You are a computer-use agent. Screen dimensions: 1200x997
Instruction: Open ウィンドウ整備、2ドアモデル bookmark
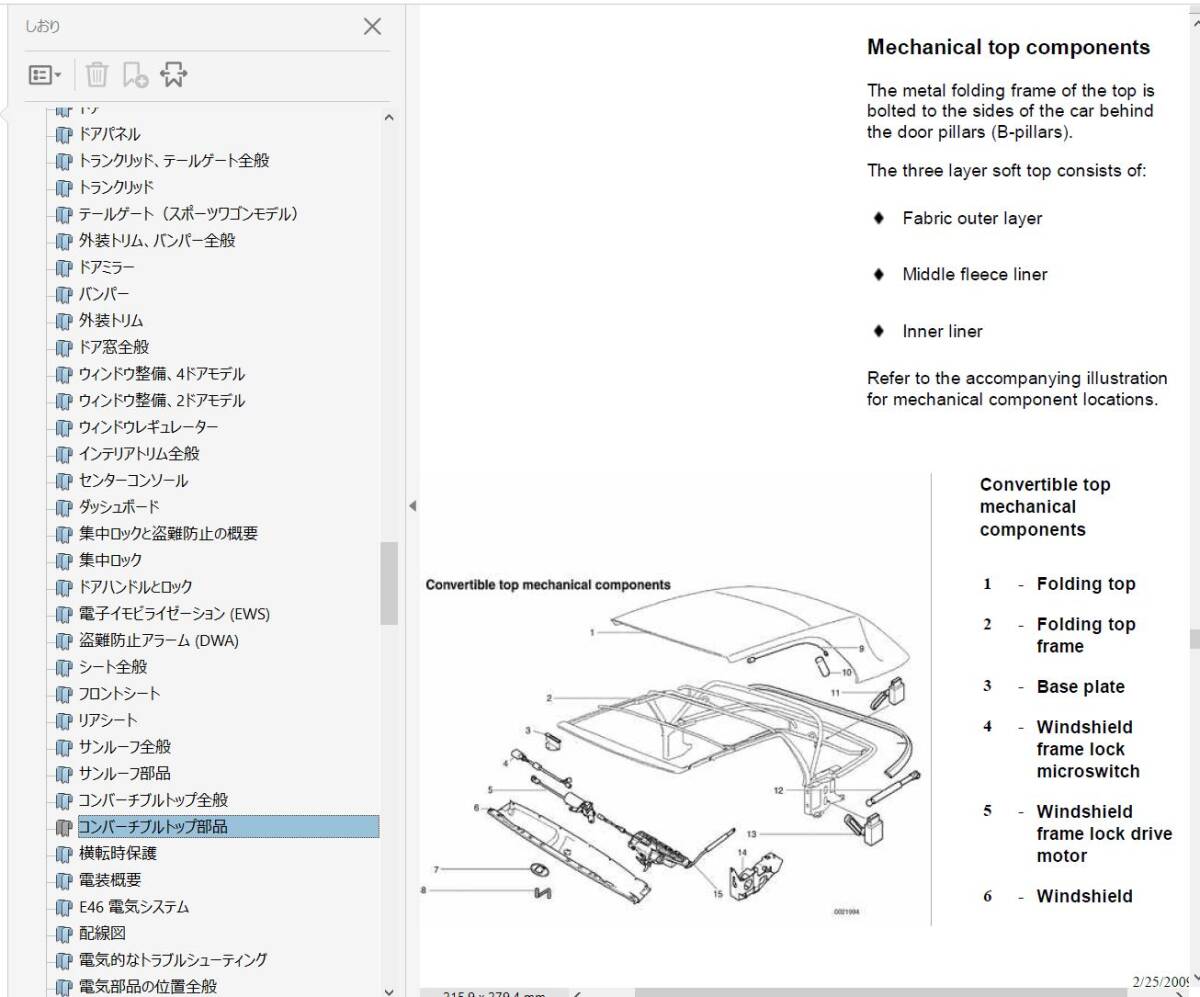pyautogui.click(x=162, y=400)
